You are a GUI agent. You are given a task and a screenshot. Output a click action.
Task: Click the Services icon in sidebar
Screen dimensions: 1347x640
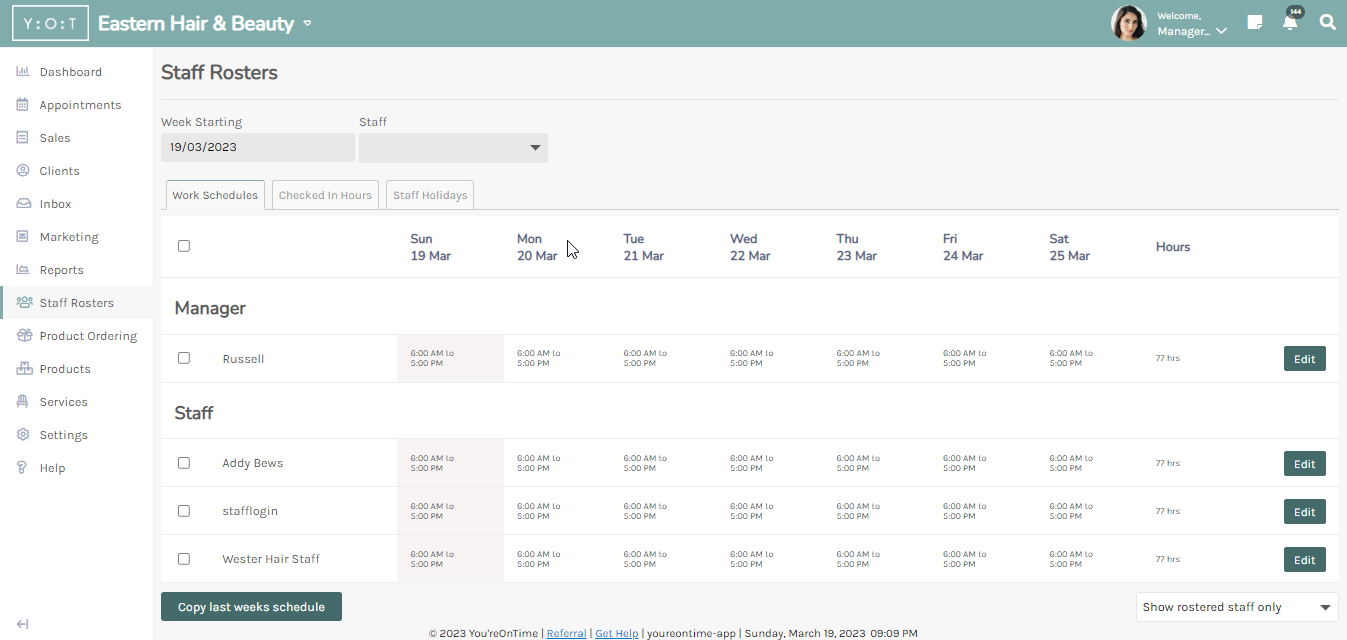tap(23, 402)
